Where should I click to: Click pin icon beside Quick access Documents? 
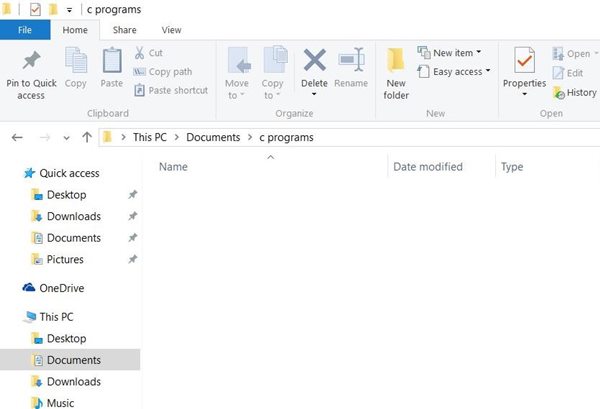tap(132, 238)
